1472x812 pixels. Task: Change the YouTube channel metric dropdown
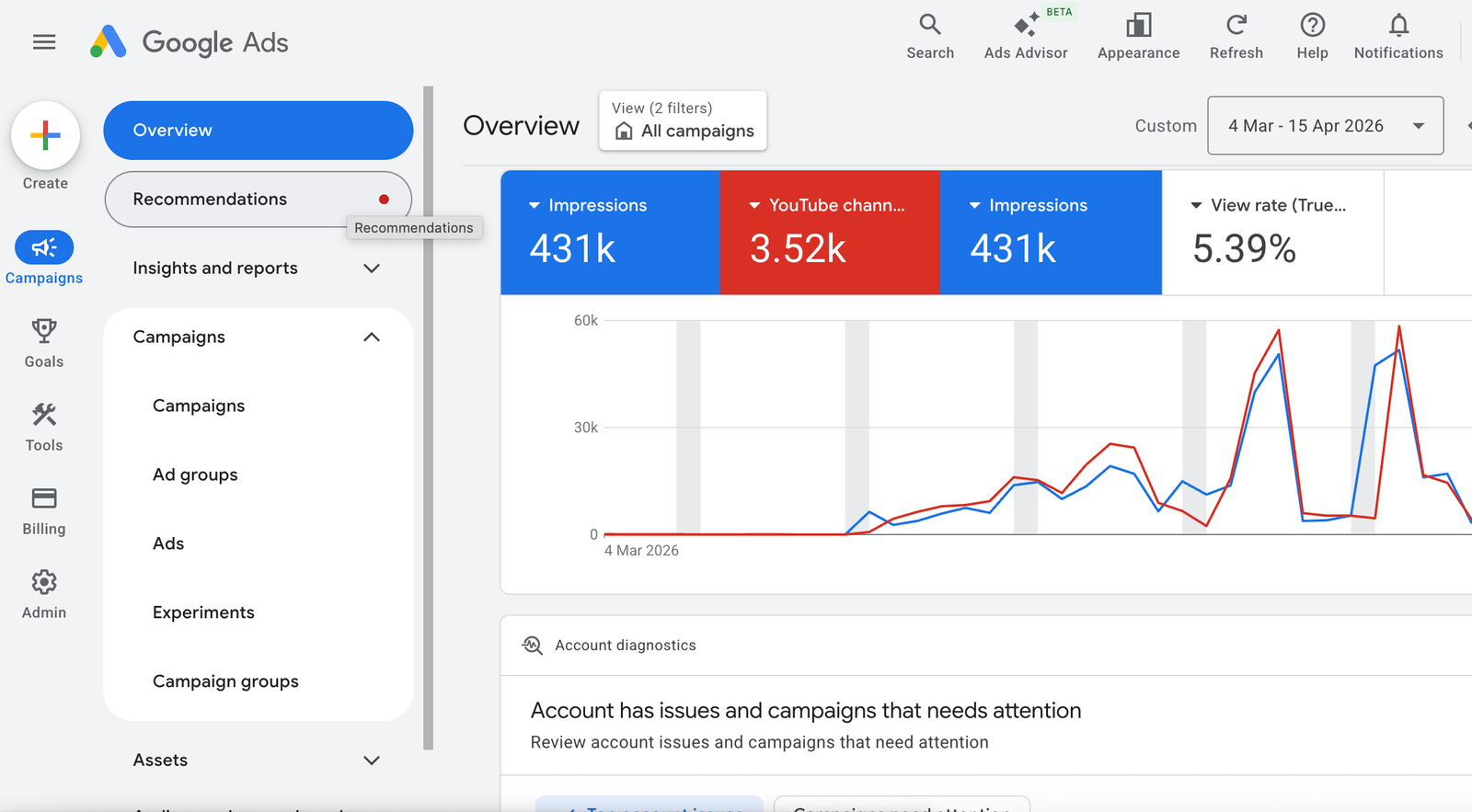827,205
